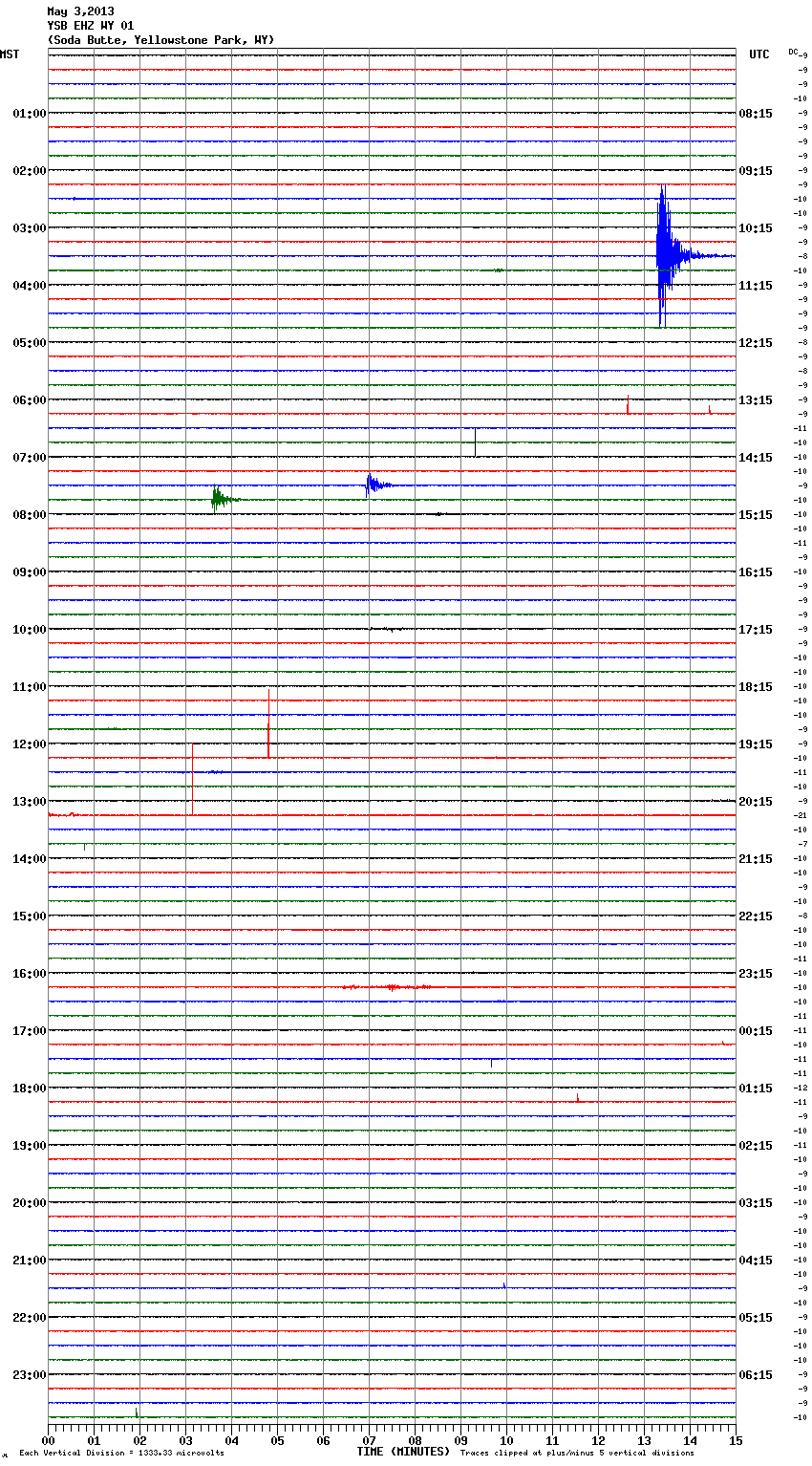Select the 15:00 MST time label
The image size is (812, 1466).
[30, 916]
